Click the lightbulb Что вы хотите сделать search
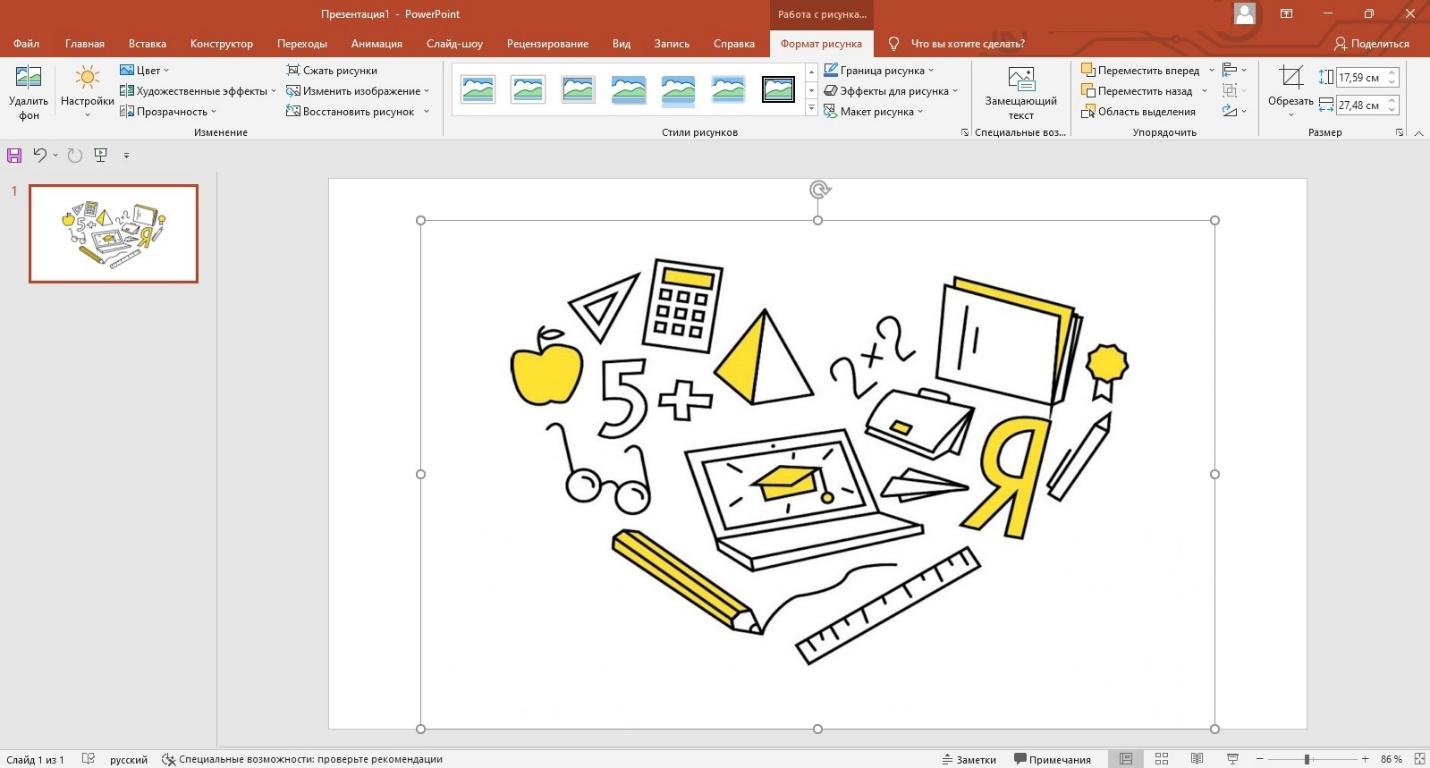This screenshot has width=1430, height=768. [894, 44]
